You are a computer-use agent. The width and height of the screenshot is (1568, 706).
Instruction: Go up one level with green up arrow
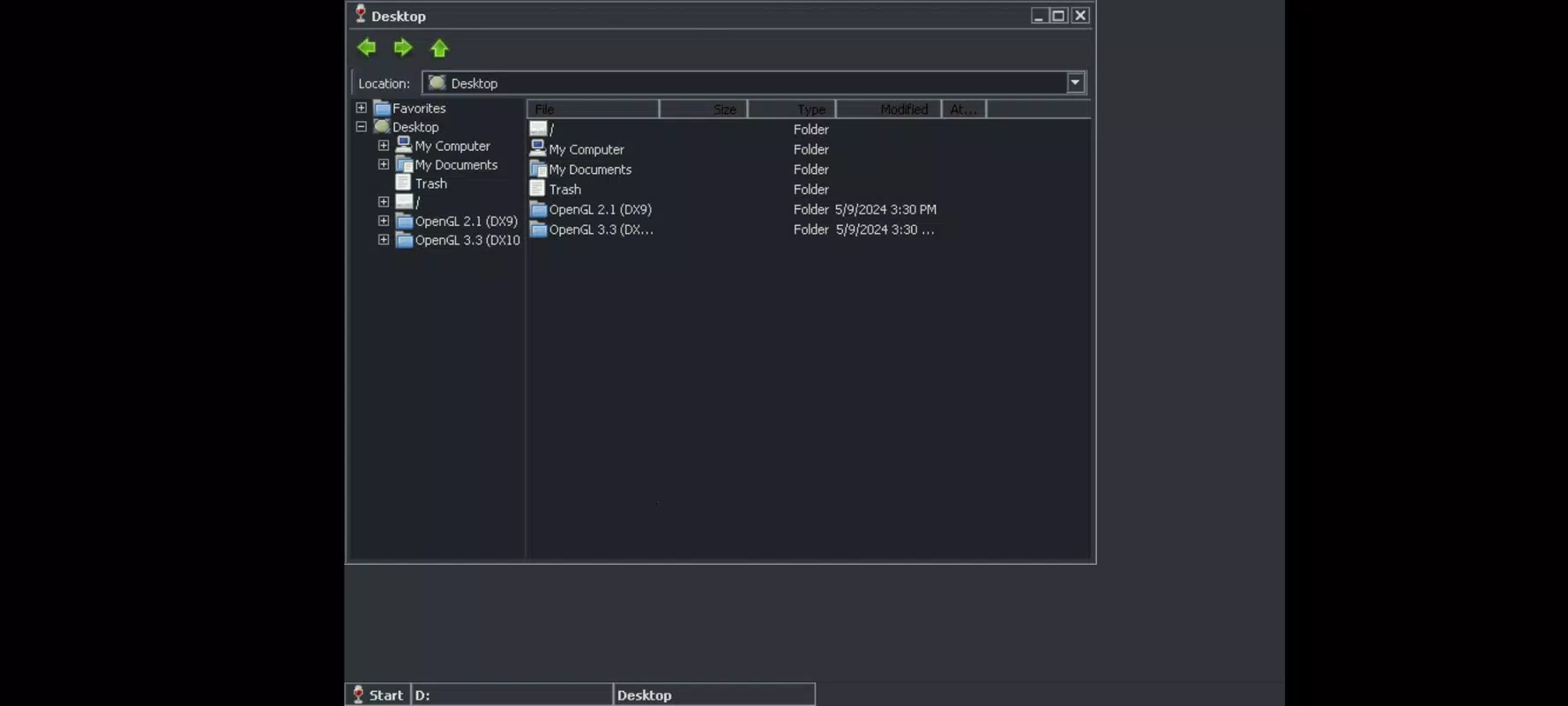(439, 48)
